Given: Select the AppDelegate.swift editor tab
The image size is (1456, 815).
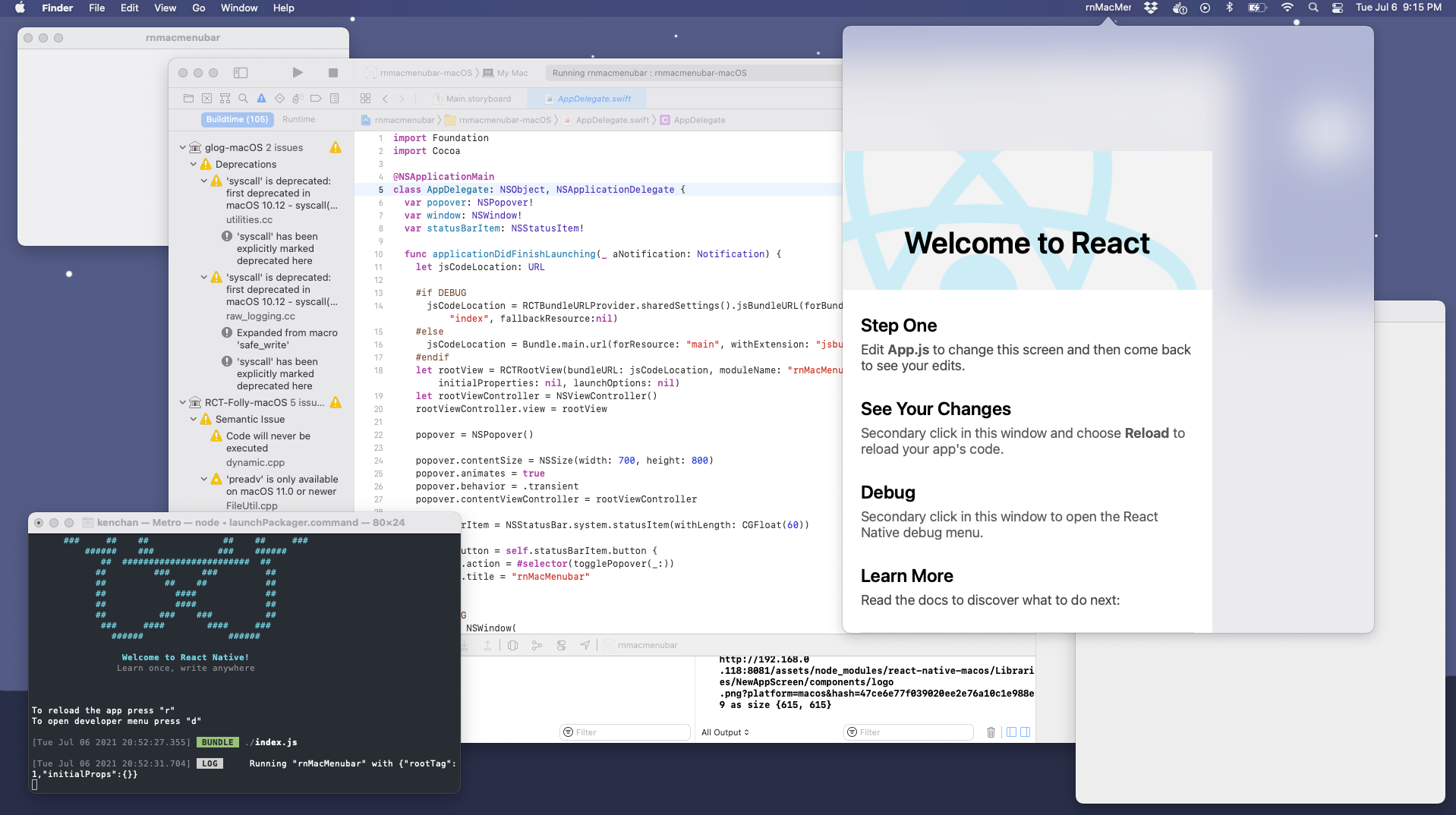Looking at the screenshot, I should [x=588, y=99].
